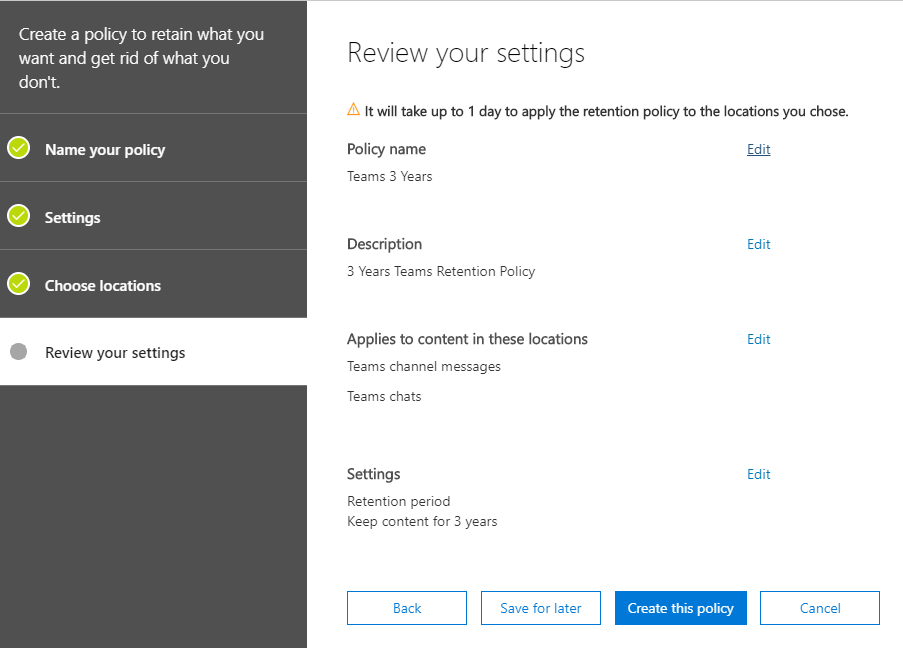The image size is (903, 648).
Task: Click the 'Description' section heading
Action: (x=384, y=244)
